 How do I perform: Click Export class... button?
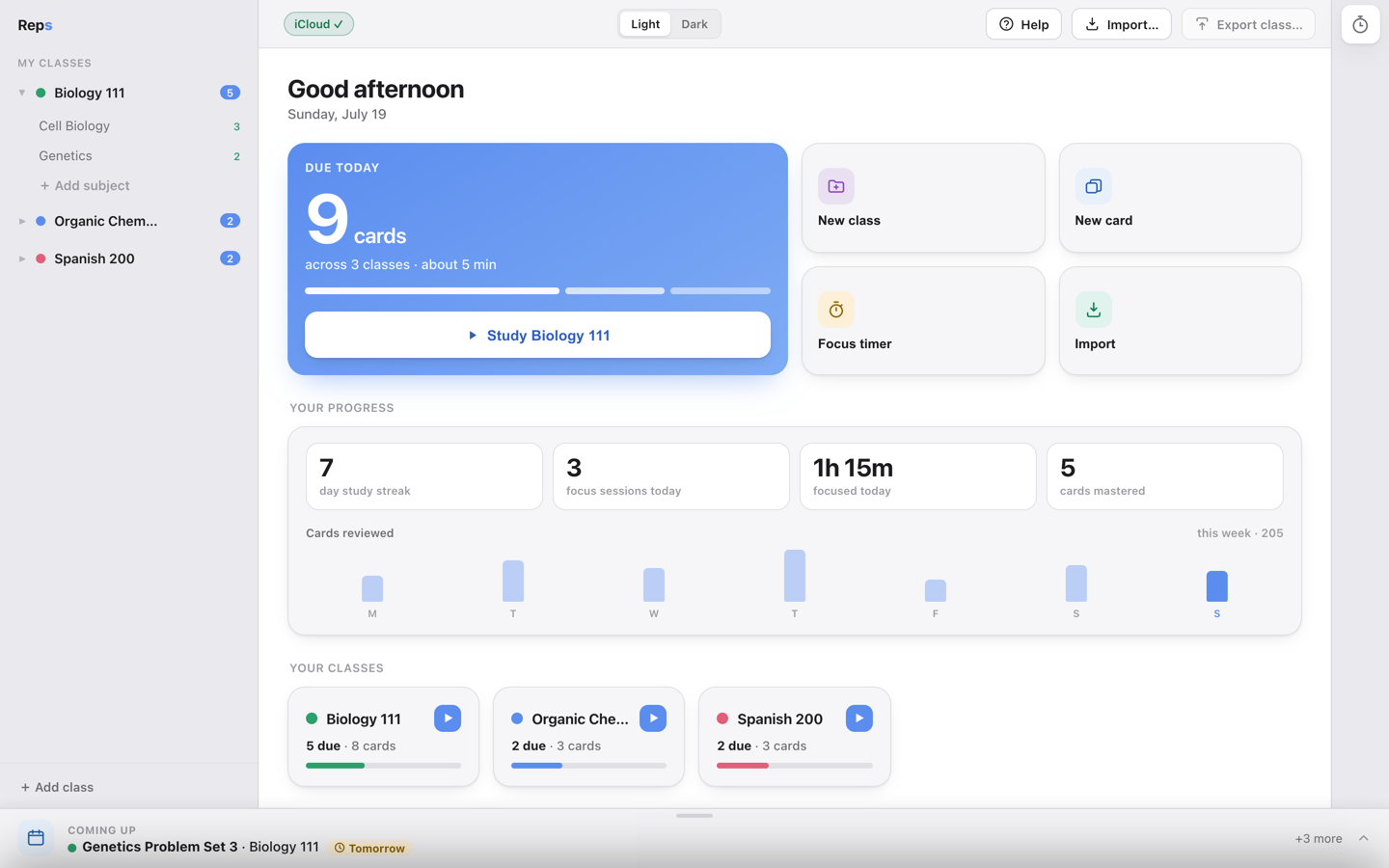pos(1248,24)
